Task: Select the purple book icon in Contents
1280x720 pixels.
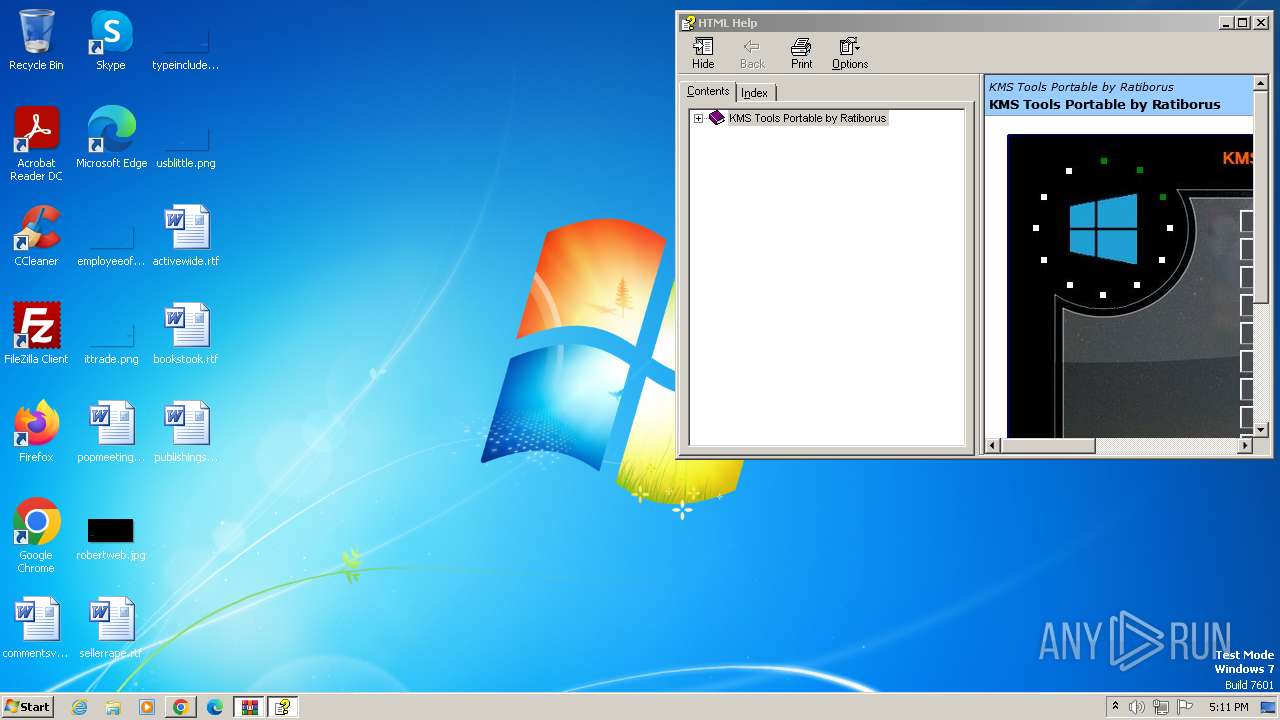Action: (x=716, y=118)
